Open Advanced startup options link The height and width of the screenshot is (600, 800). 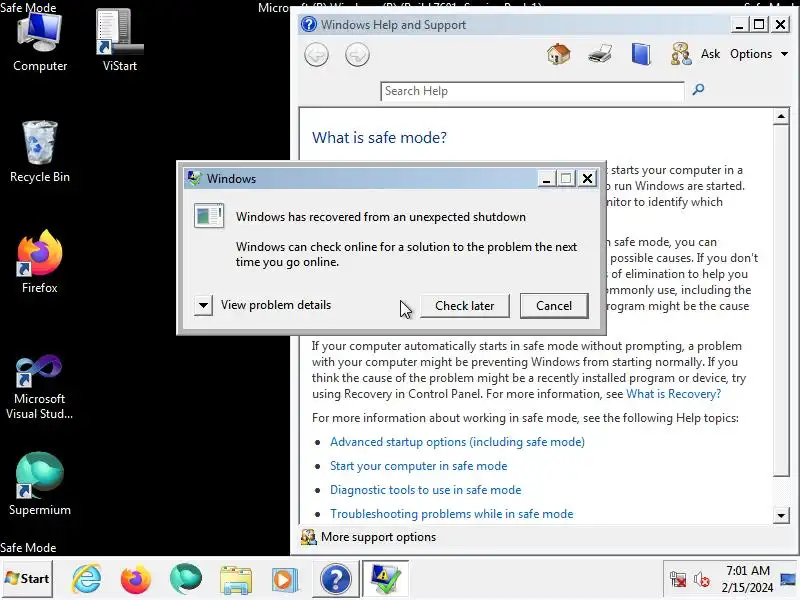pos(457,442)
